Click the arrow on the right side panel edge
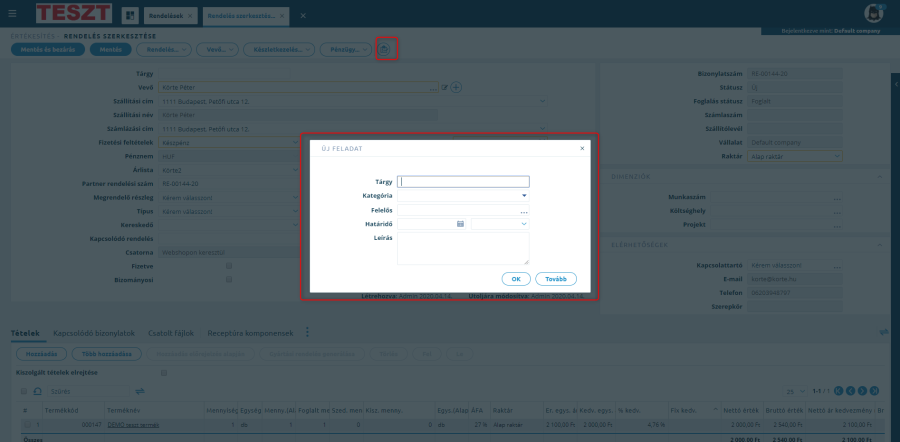Image resolution: width=900 pixels, height=442 pixels. click(x=896, y=84)
